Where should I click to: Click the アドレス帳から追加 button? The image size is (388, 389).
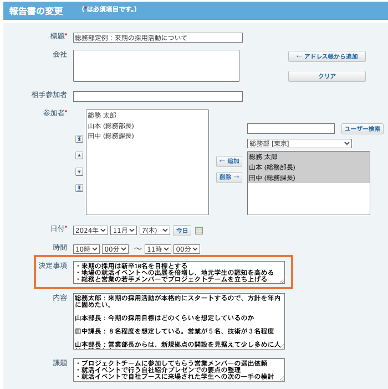327,56
